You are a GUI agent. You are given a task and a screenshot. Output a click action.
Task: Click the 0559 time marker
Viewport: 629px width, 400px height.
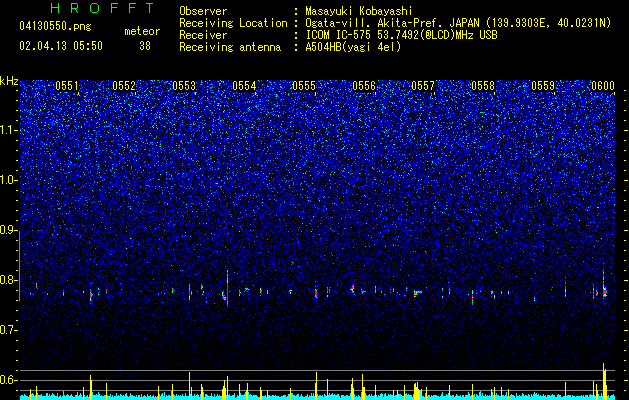[543, 86]
